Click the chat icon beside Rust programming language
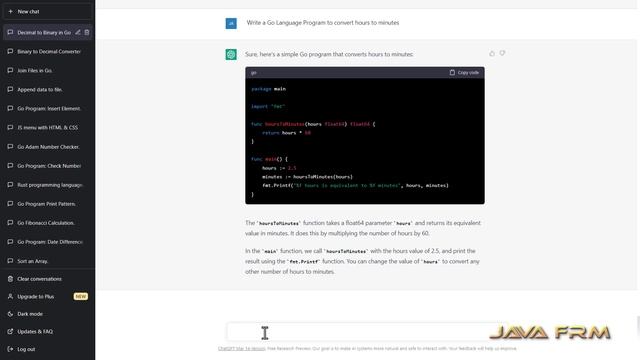640x360 pixels. (x=10, y=185)
